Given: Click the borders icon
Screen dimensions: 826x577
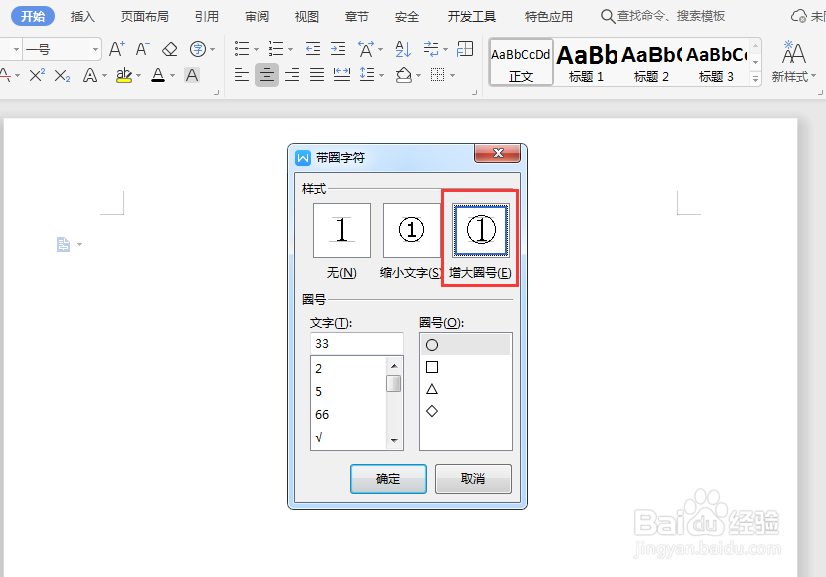Looking at the screenshot, I should [437, 75].
